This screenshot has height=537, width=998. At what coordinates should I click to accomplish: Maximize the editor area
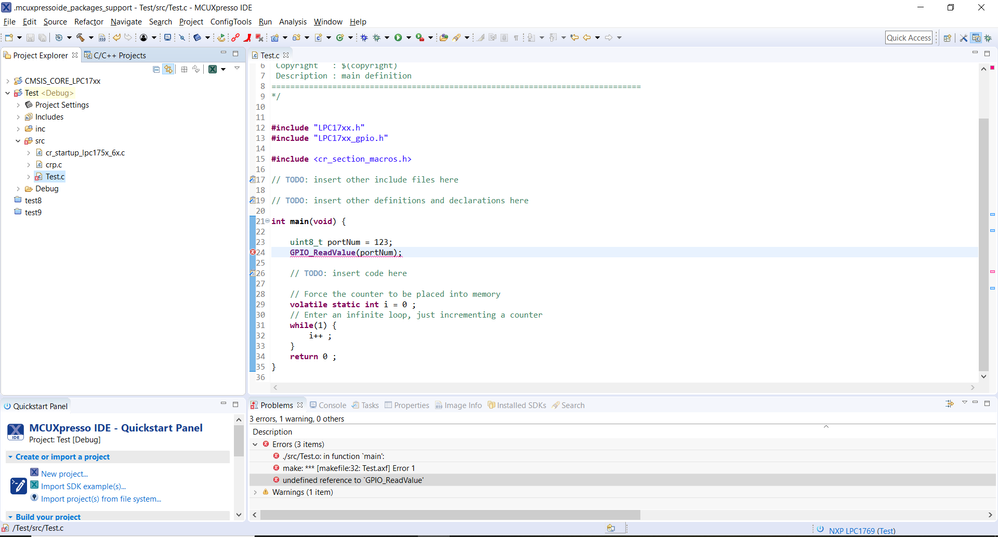(987, 53)
